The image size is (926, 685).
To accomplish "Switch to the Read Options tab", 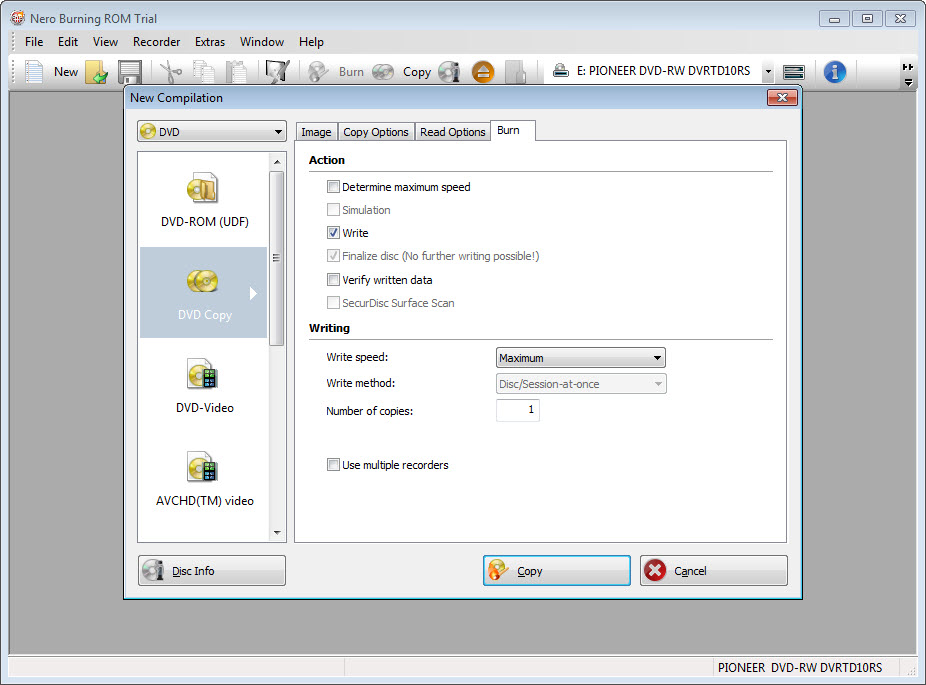I will click(x=453, y=132).
